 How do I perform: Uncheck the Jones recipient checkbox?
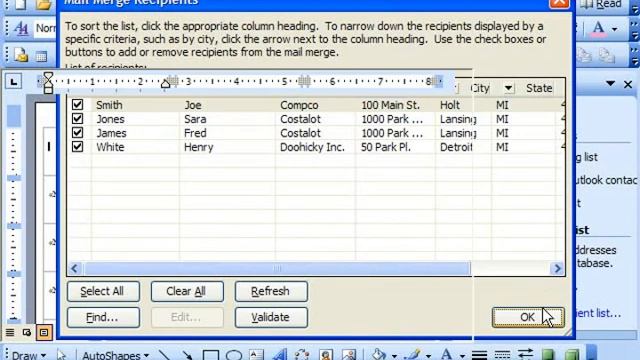click(x=77, y=118)
